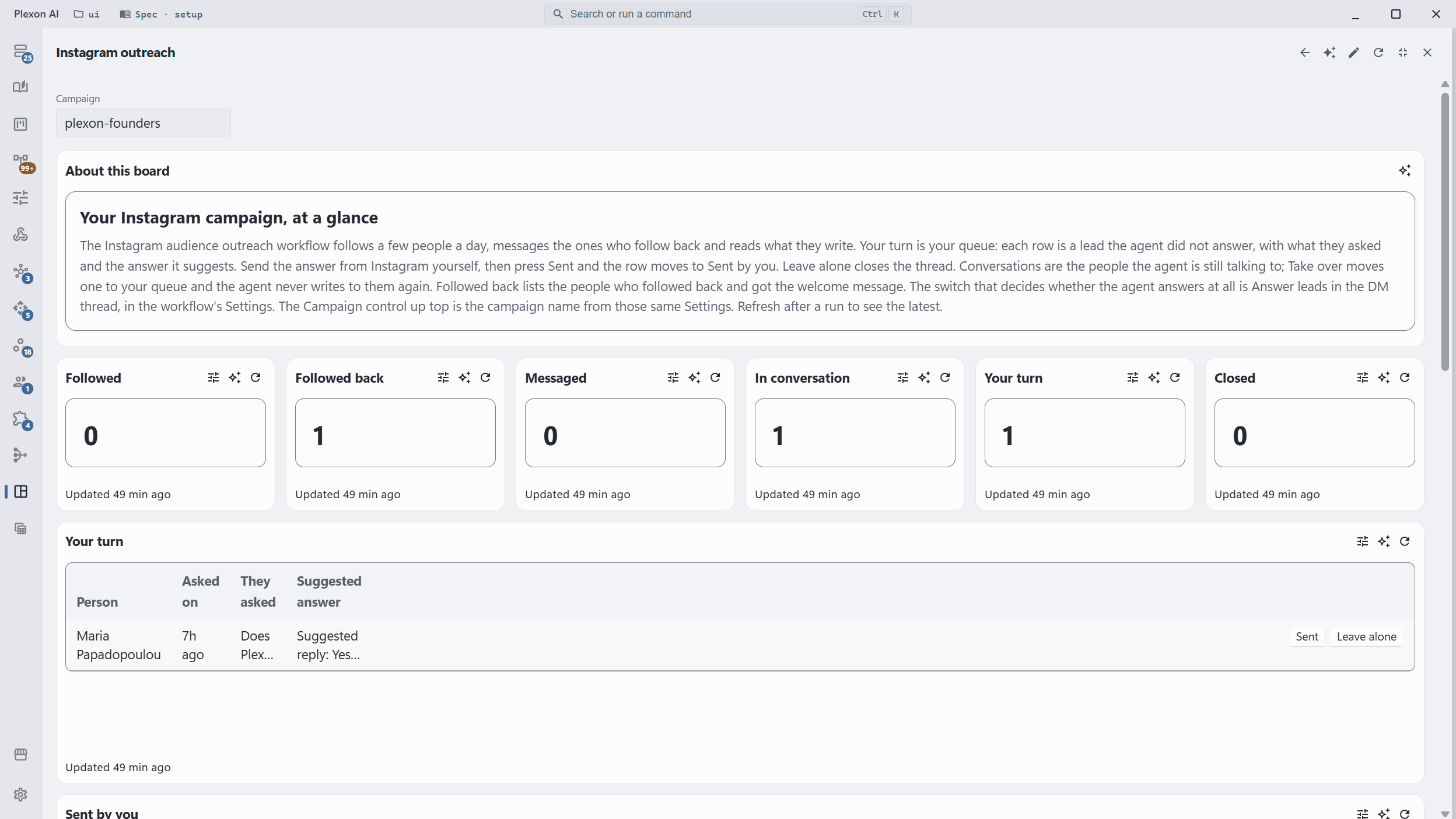
Task: Open settings of the Messaged card
Action: click(673, 378)
